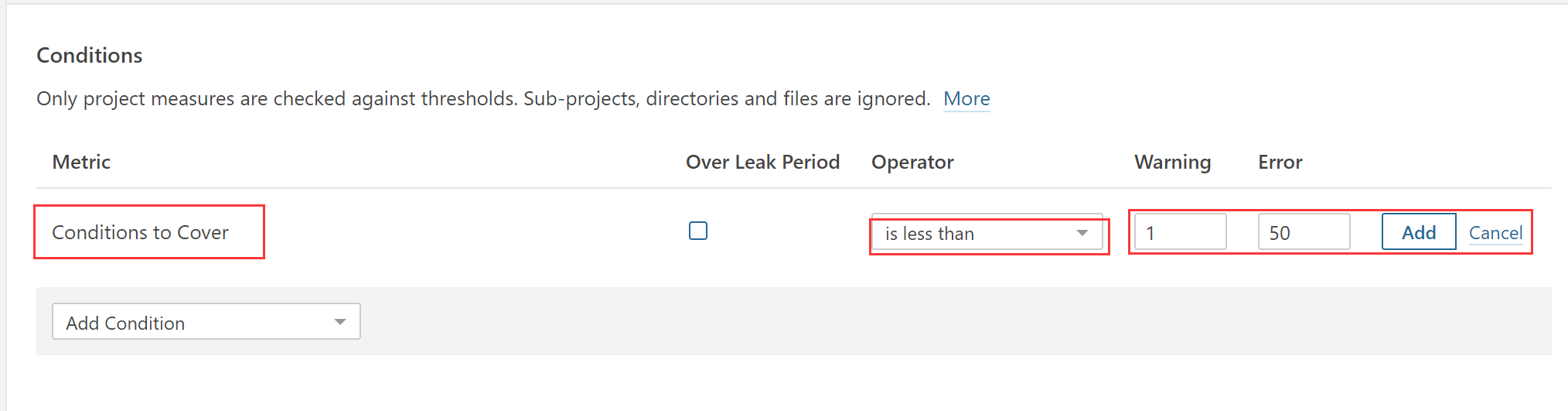Click the Error column header
Viewport: 1568px width, 411px height.
pyautogui.click(x=1280, y=163)
